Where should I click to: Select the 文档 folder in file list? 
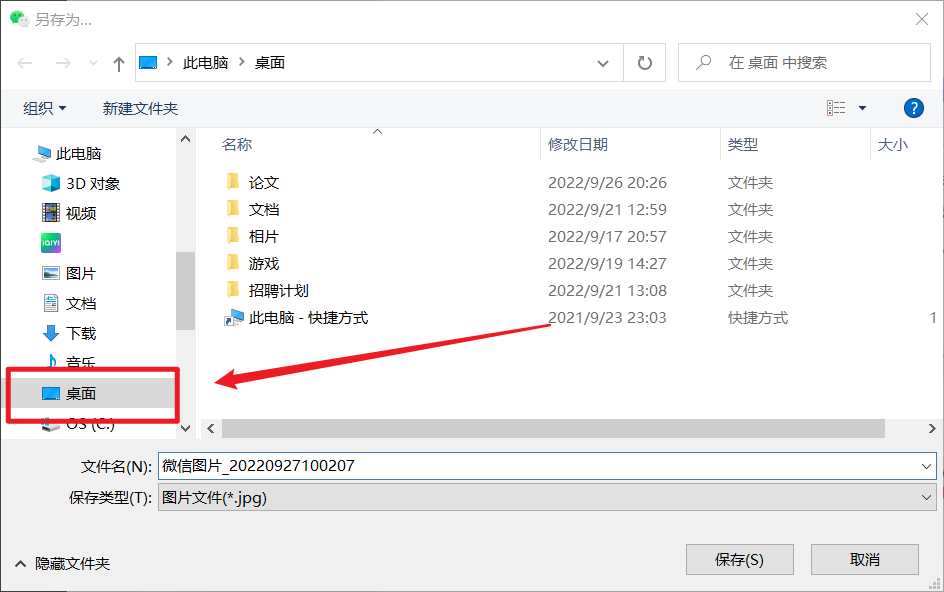[264, 210]
